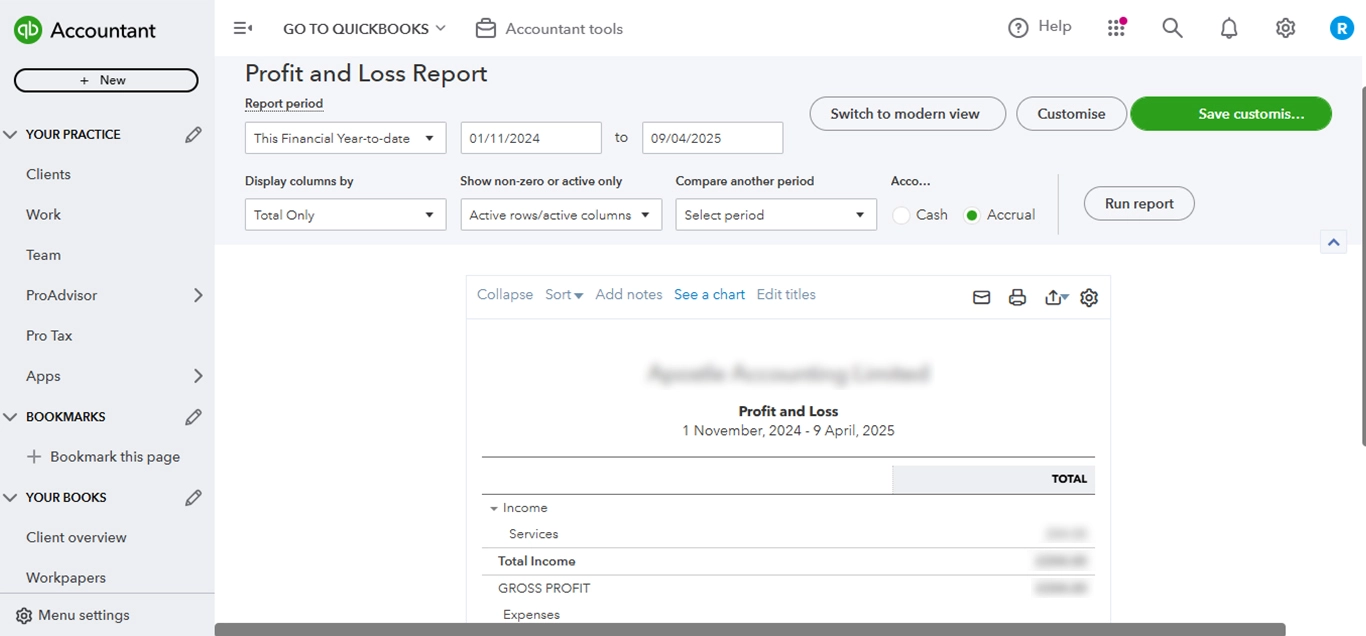Screen dimensions: 1366x636
Task: Open the Accountant tools panel
Action: 548,28
